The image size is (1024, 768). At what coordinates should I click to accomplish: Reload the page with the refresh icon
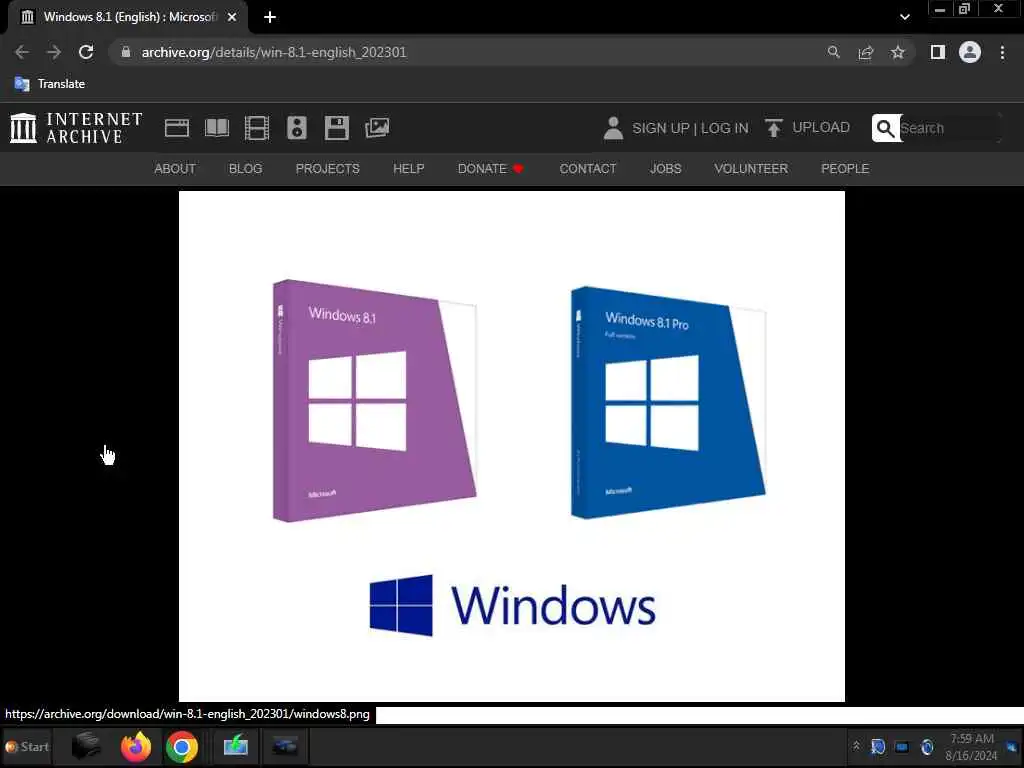point(86,52)
